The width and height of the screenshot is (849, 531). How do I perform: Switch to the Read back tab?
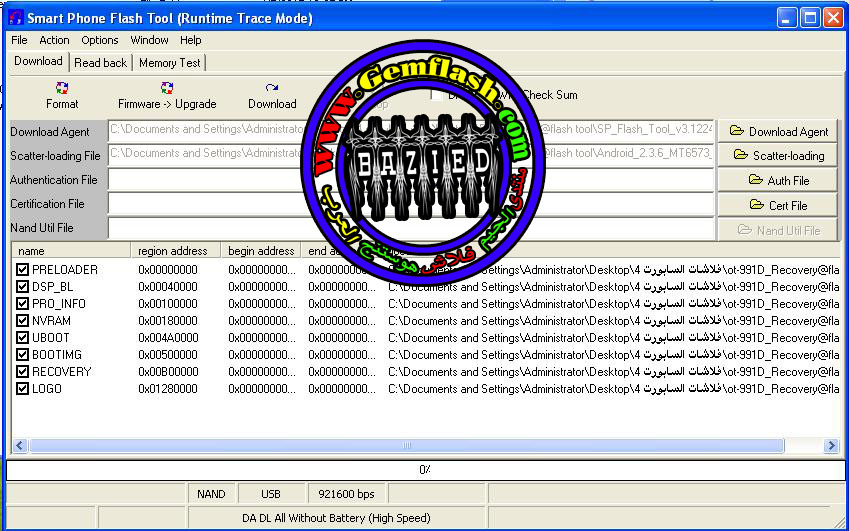(101, 63)
